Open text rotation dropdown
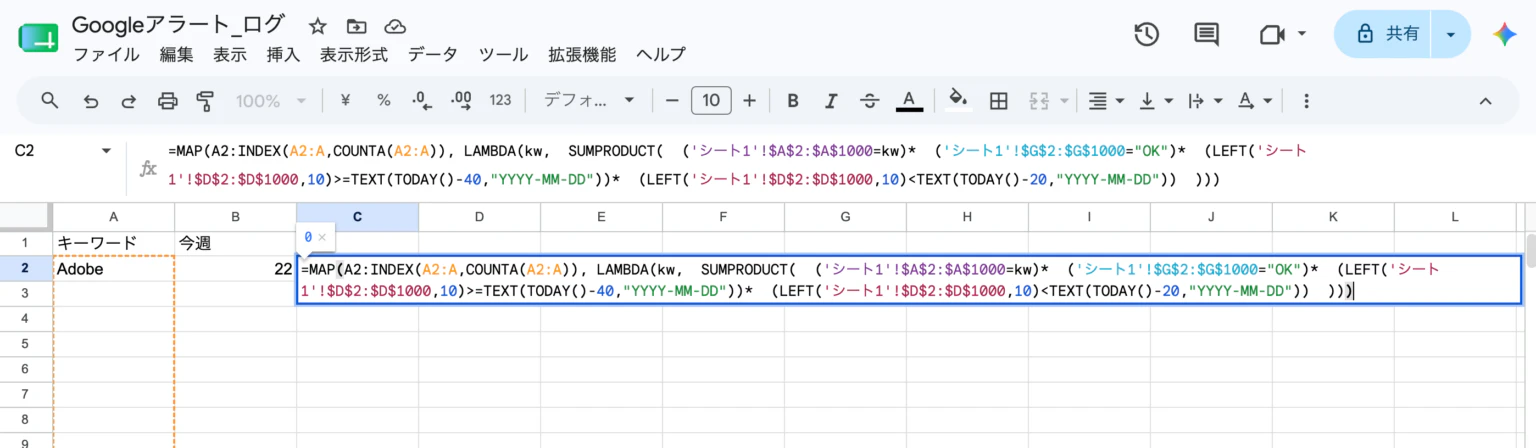 [1255, 100]
